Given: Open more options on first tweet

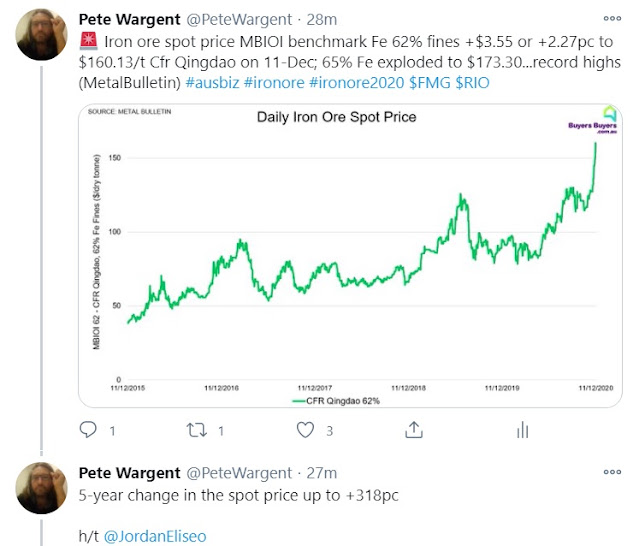Looking at the screenshot, I should [612, 18].
